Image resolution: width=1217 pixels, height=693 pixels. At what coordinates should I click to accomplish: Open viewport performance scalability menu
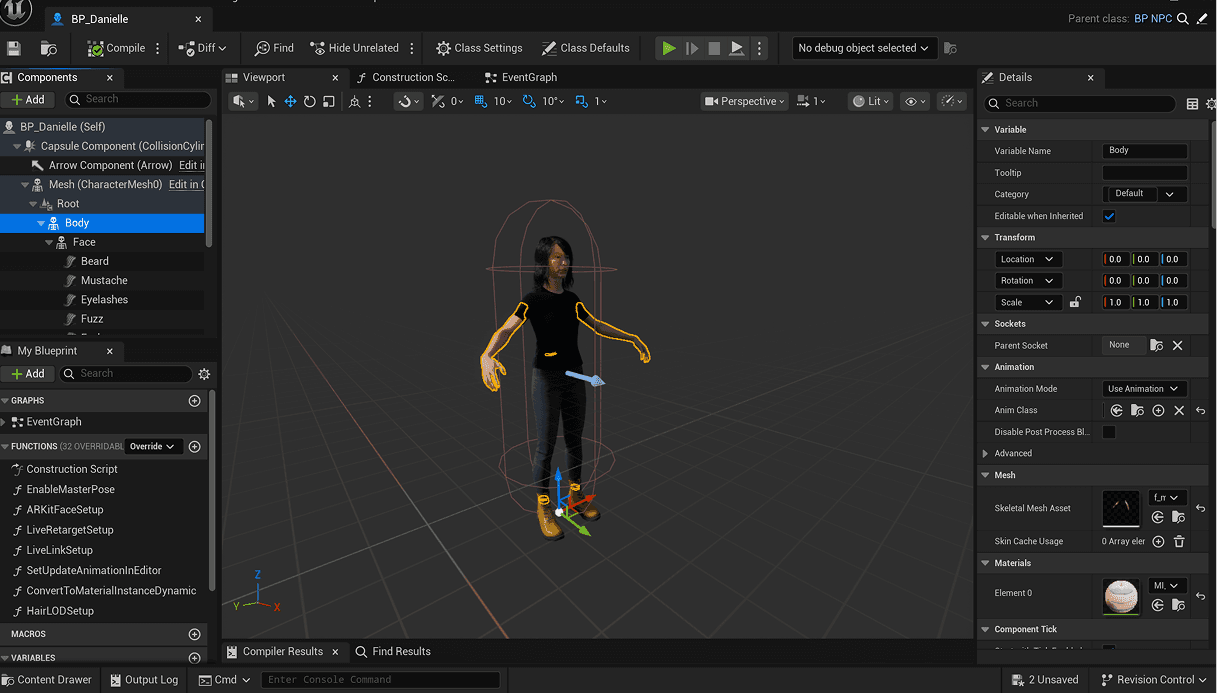pos(951,101)
